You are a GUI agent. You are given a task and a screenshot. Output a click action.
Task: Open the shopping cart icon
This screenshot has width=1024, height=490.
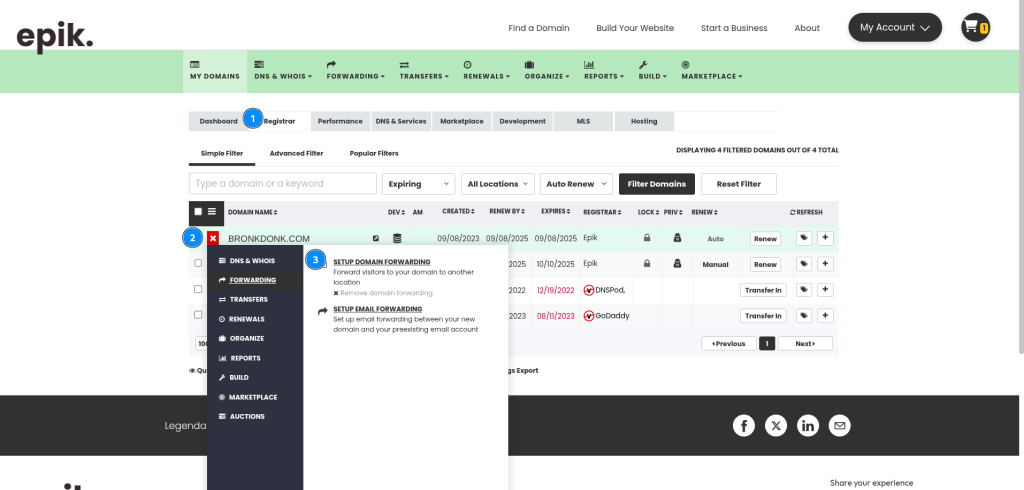(975, 27)
